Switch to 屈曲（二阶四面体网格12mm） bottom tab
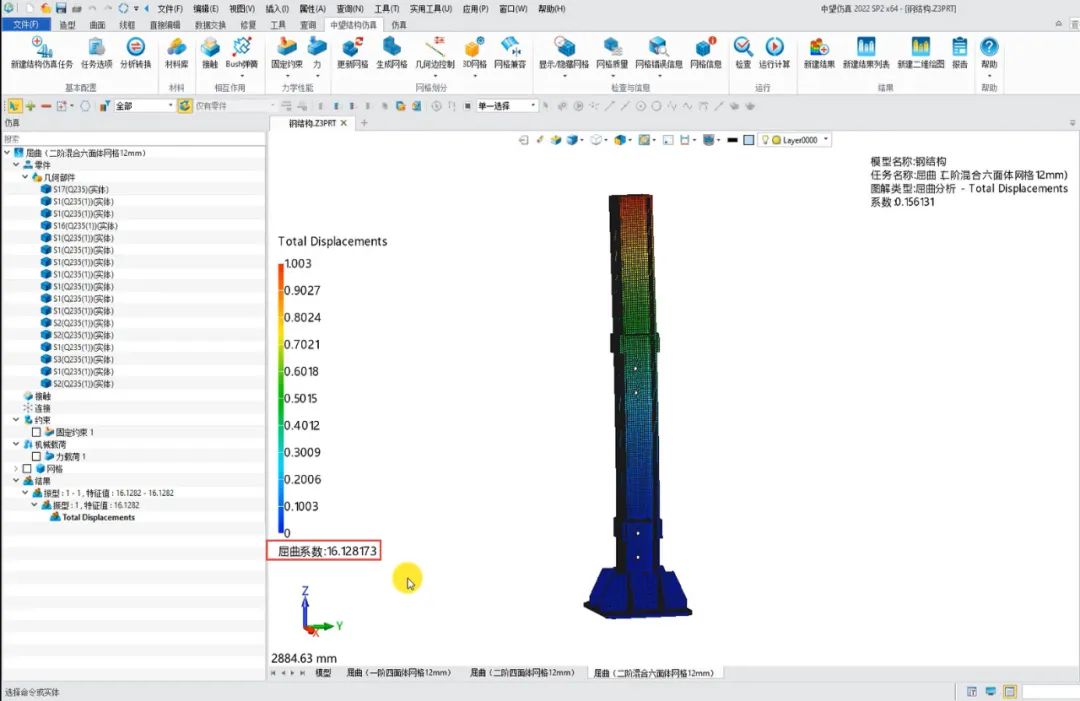 522,673
